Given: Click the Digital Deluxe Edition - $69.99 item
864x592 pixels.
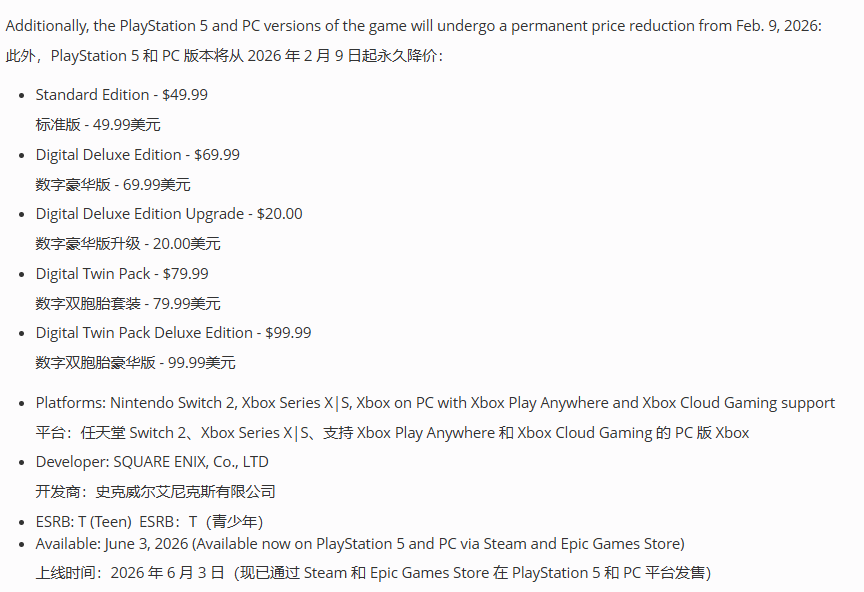Looking at the screenshot, I should (x=137, y=155).
